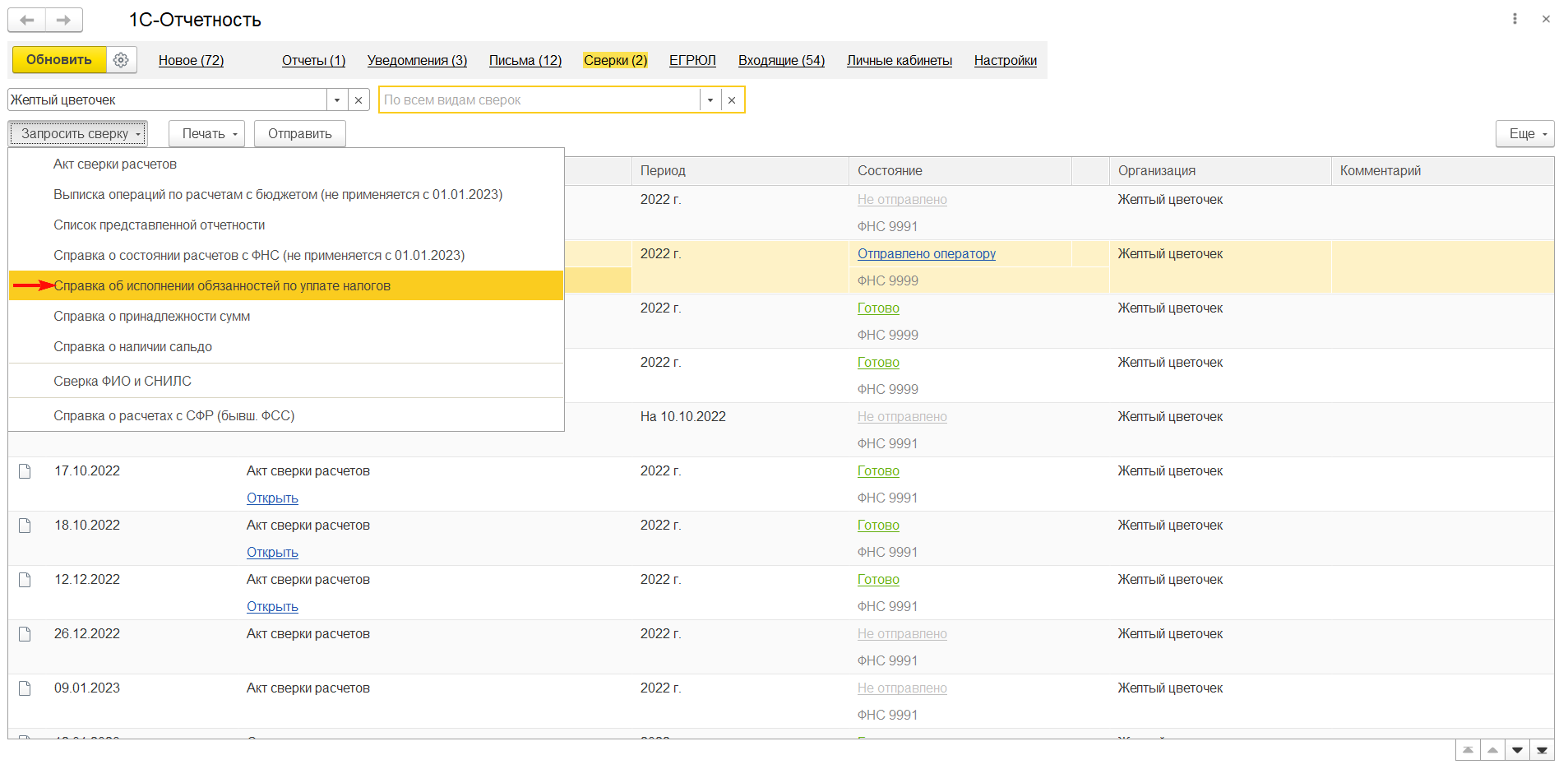The height and width of the screenshot is (769, 1568).
Task: Sort by the Организация column header
Action: point(1220,171)
